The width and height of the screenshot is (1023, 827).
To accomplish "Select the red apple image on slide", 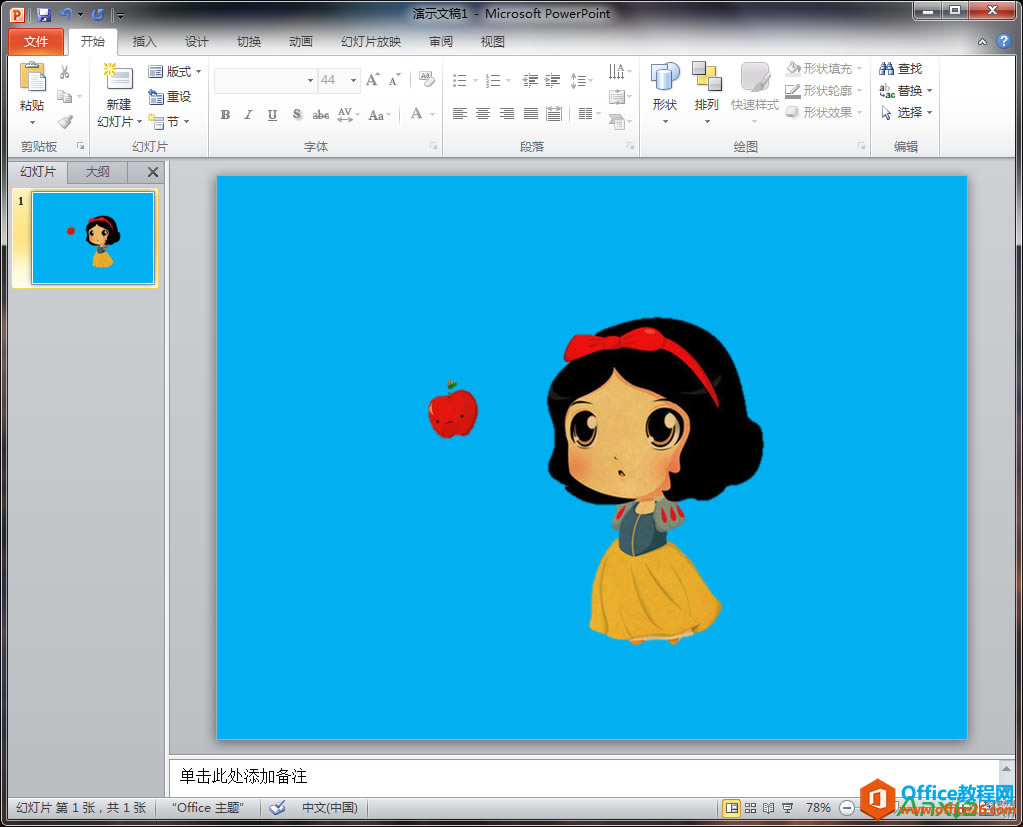I will [453, 410].
